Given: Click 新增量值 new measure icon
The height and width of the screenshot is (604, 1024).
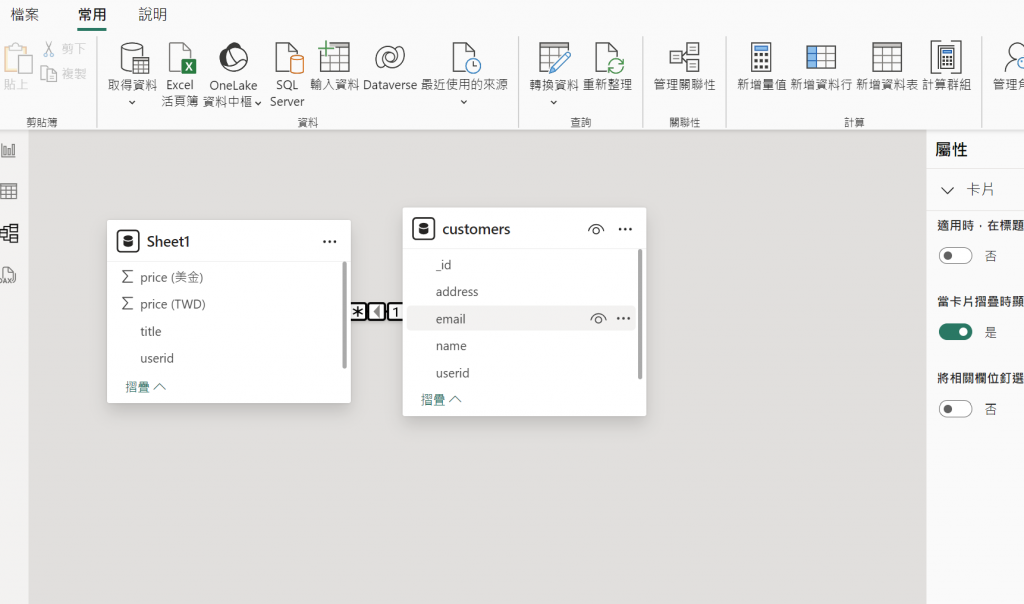Looking at the screenshot, I should coord(761,58).
